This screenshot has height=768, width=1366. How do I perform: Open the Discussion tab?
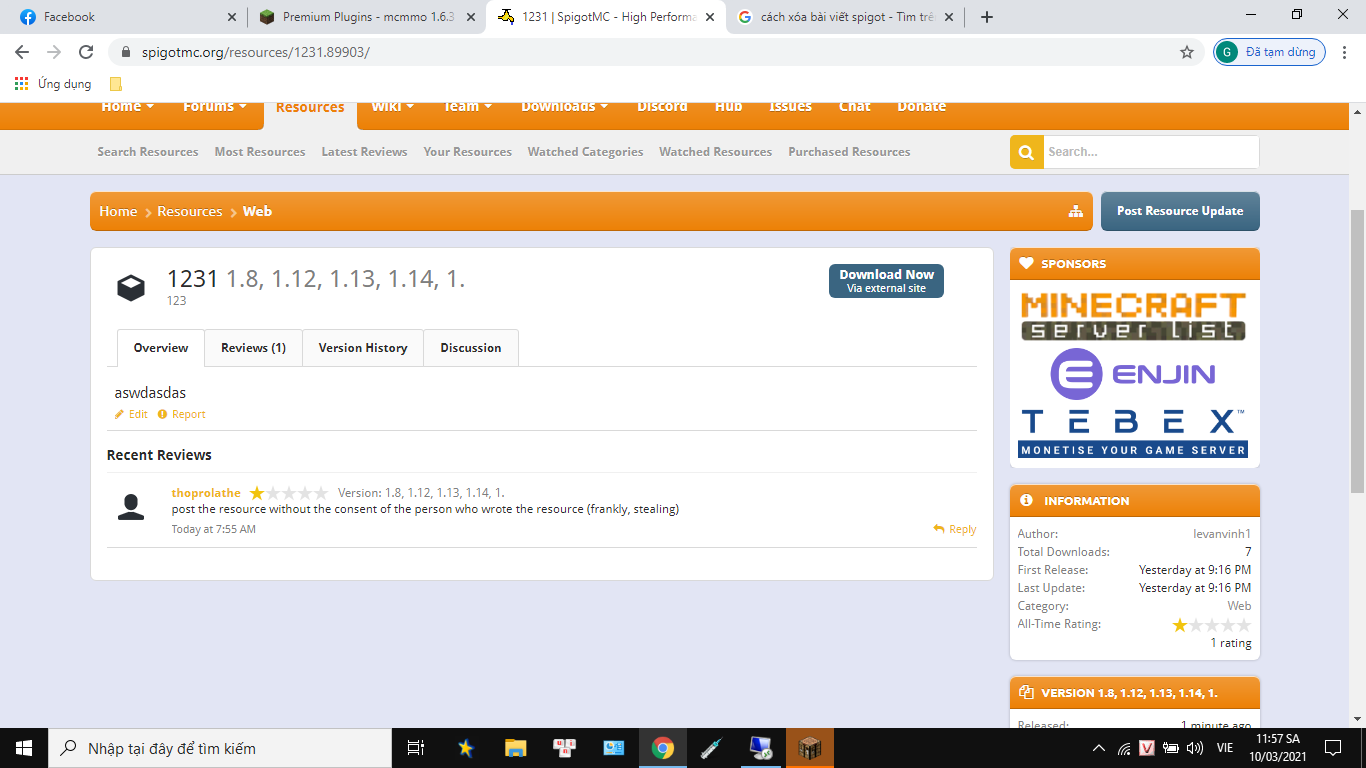click(x=471, y=348)
